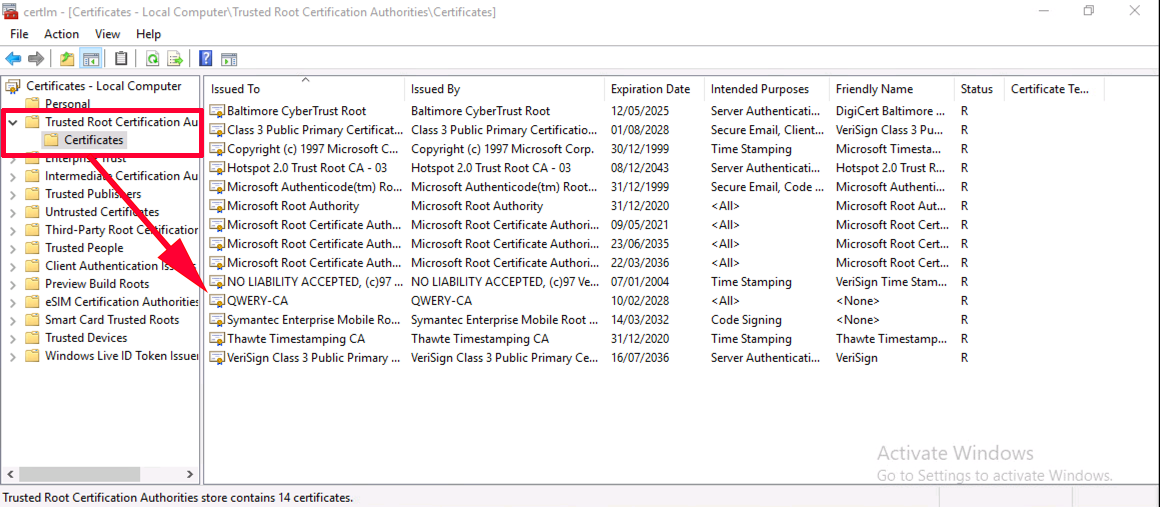Refresh the certificate list with green arrow icon
The height and width of the screenshot is (507, 1160).
[x=152, y=58]
